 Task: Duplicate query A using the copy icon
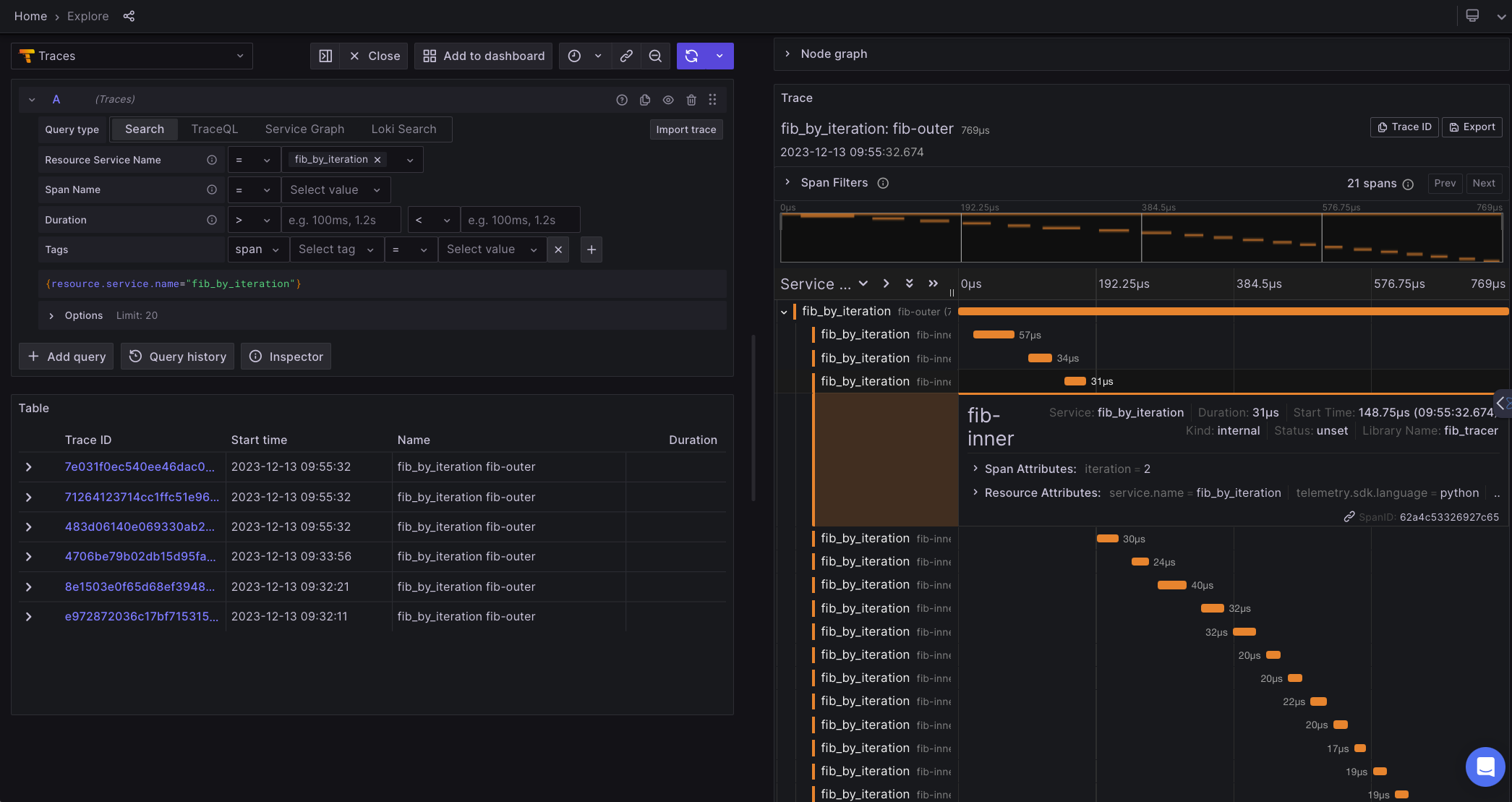pos(644,99)
